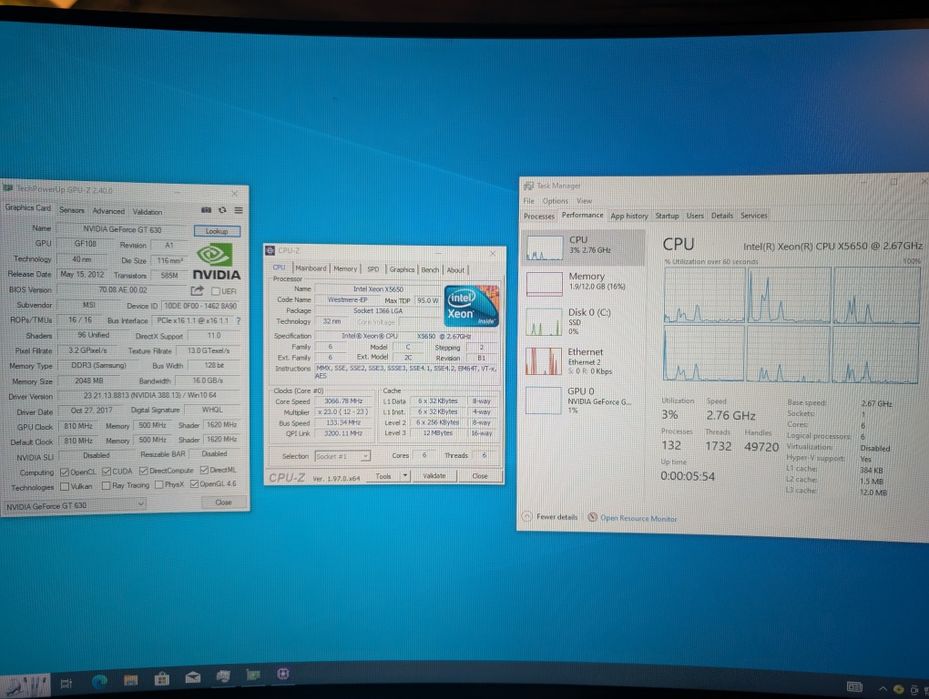Image resolution: width=929 pixels, height=699 pixels.
Task: Click the BIOS export share icon in GPU-Z
Action: pyautogui.click(x=197, y=291)
